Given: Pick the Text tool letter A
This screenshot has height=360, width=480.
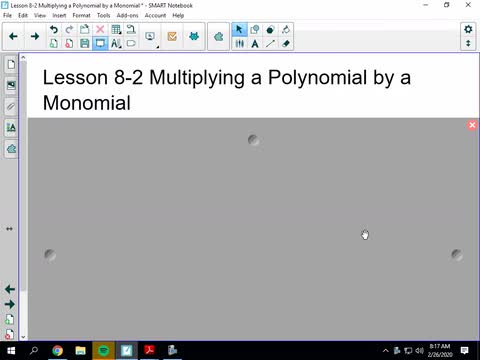Looking at the screenshot, I should (x=255, y=44).
